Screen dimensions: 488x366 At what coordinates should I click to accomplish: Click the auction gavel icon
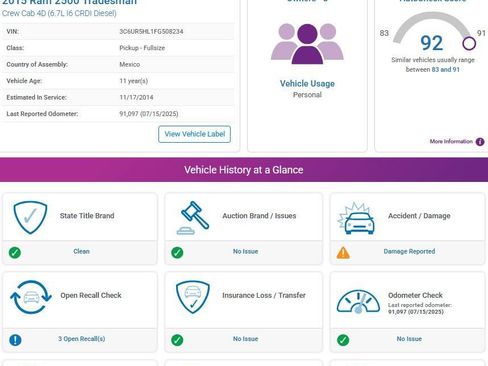(x=193, y=218)
